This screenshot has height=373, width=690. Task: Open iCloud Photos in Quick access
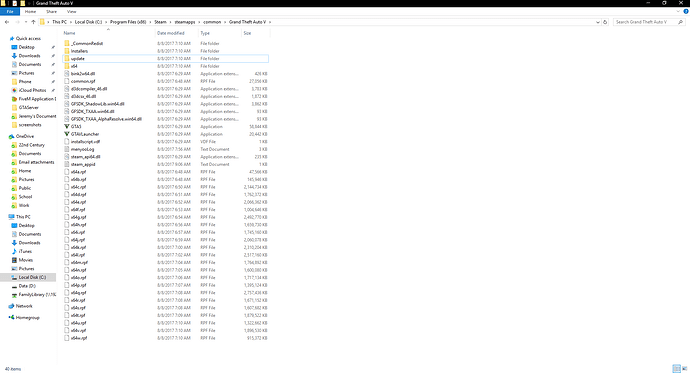click(x=32, y=90)
